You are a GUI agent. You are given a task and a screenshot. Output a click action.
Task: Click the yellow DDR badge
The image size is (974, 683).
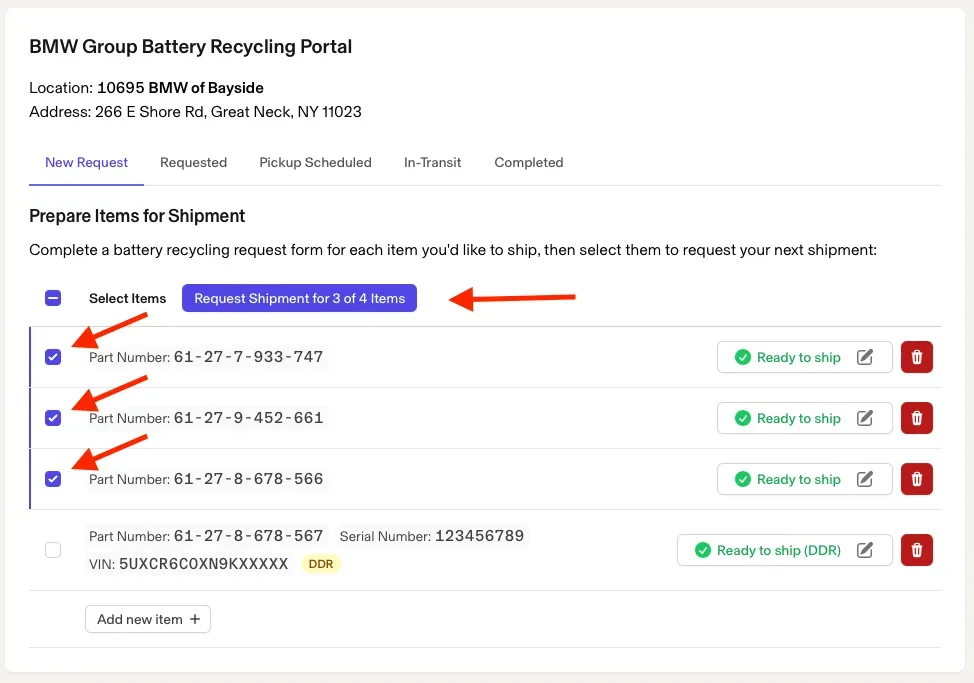pyautogui.click(x=321, y=564)
